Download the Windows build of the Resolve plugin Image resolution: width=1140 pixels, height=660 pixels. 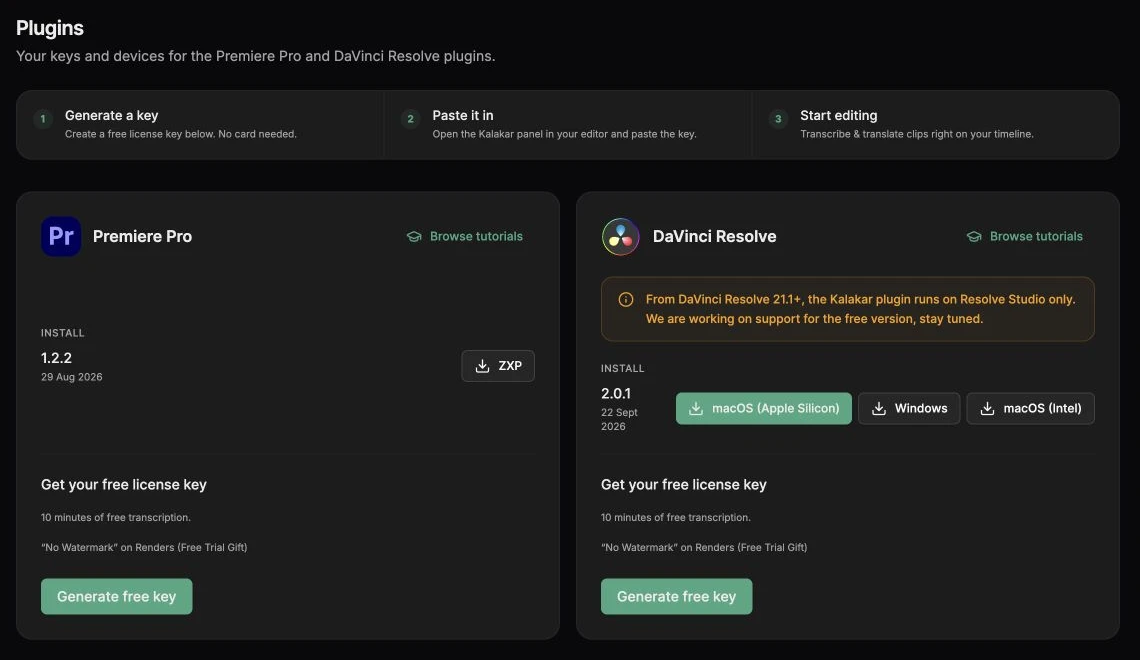coord(909,409)
